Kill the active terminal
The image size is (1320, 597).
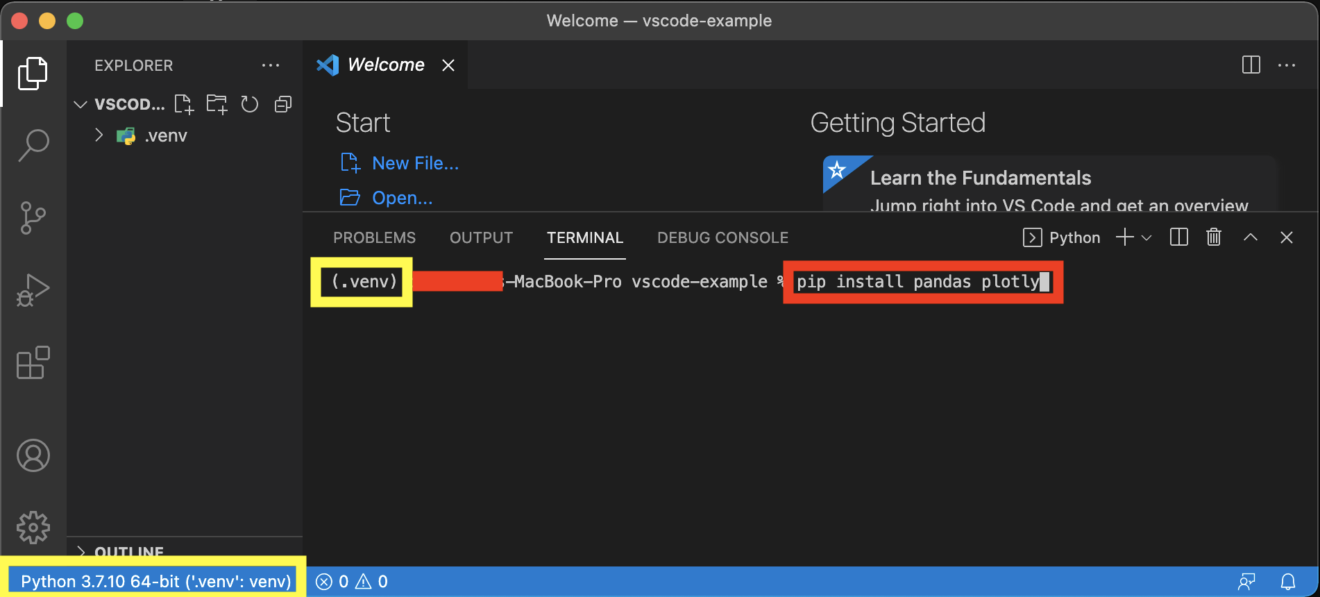click(x=1213, y=237)
